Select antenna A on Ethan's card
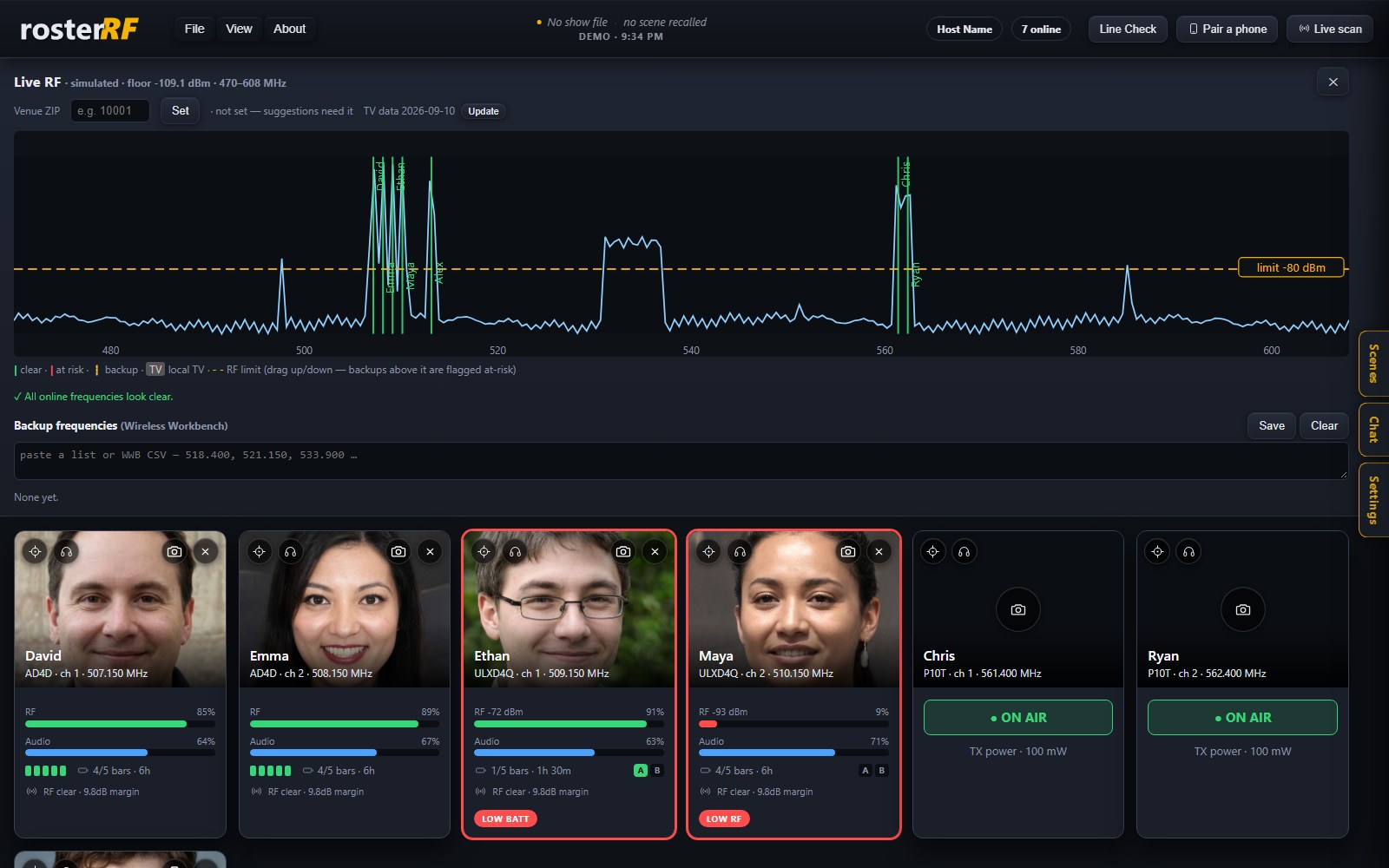 (641, 771)
